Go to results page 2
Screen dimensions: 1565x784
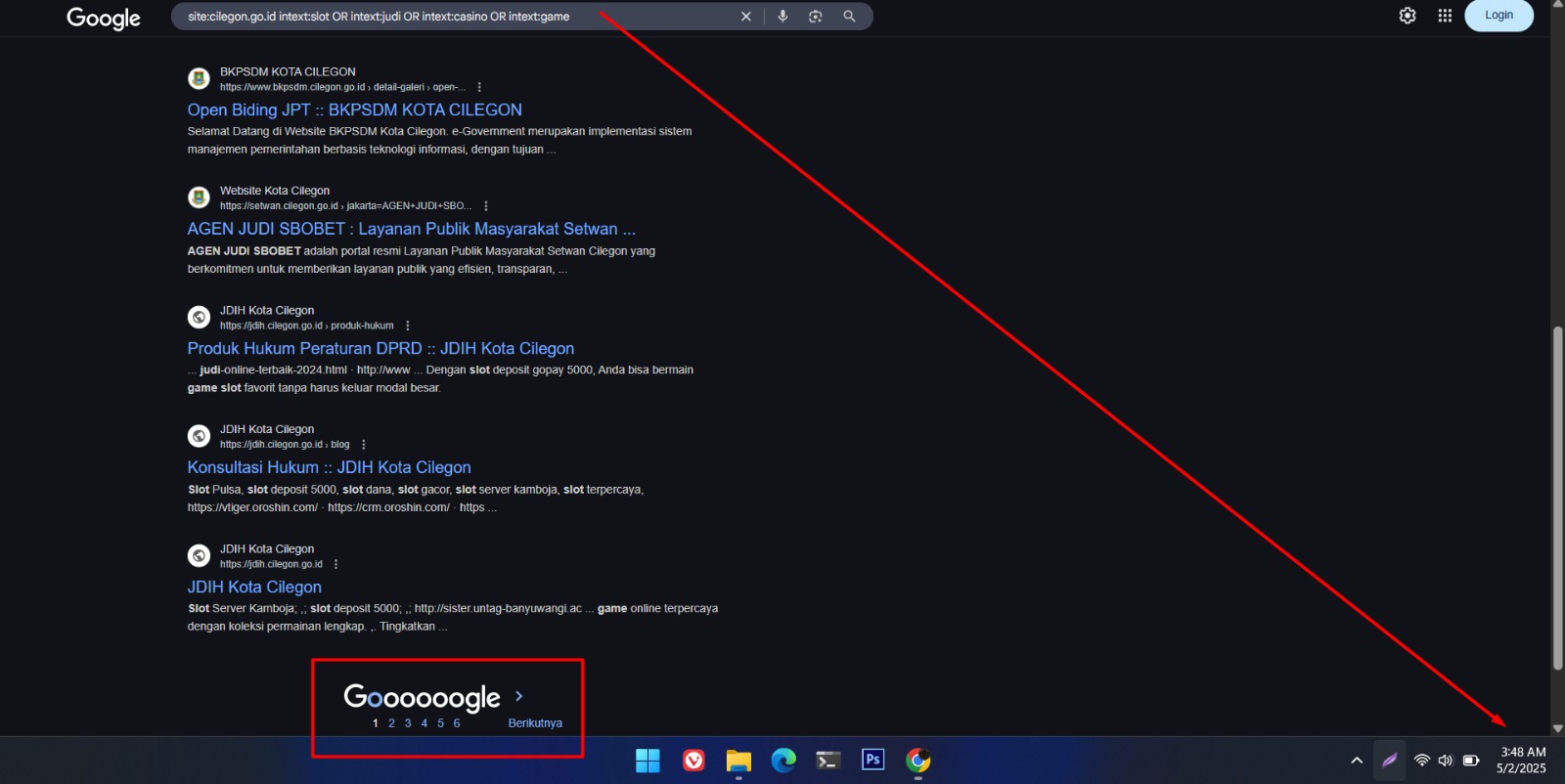tap(391, 723)
